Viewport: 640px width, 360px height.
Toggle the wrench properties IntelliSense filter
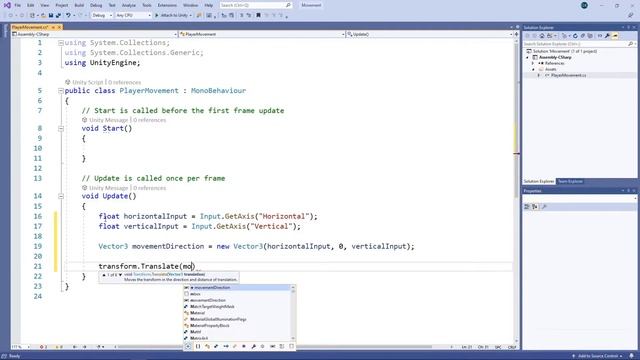pyautogui.click(x=253, y=347)
